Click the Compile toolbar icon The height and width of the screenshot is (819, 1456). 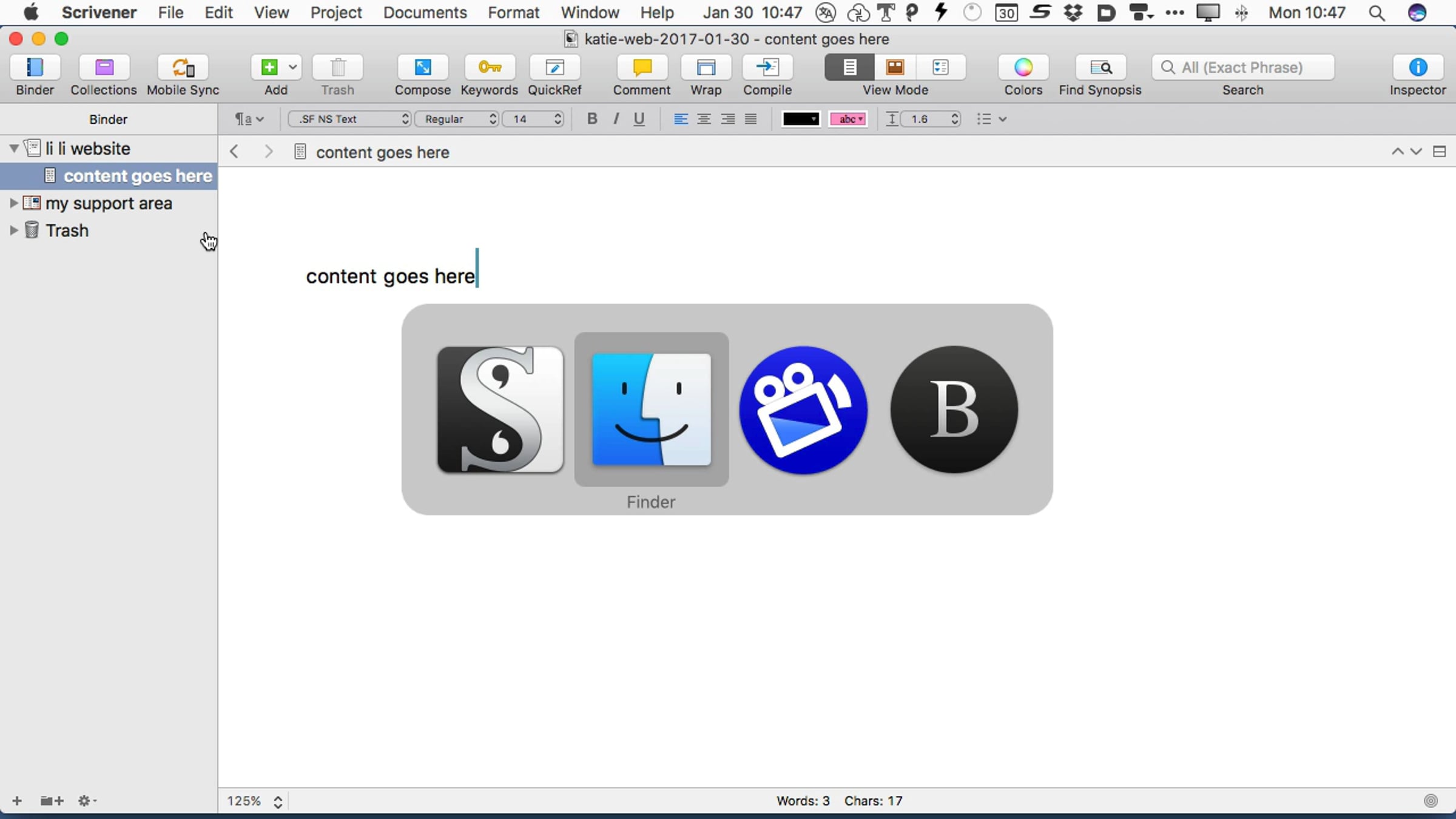[767, 67]
